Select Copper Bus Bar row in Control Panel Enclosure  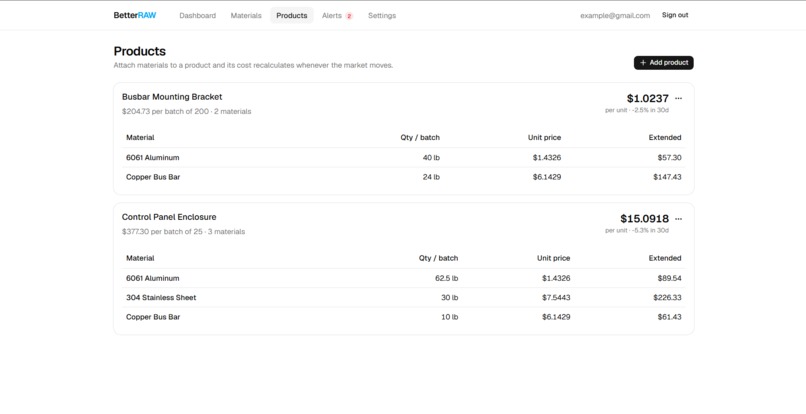pos(404,317)
